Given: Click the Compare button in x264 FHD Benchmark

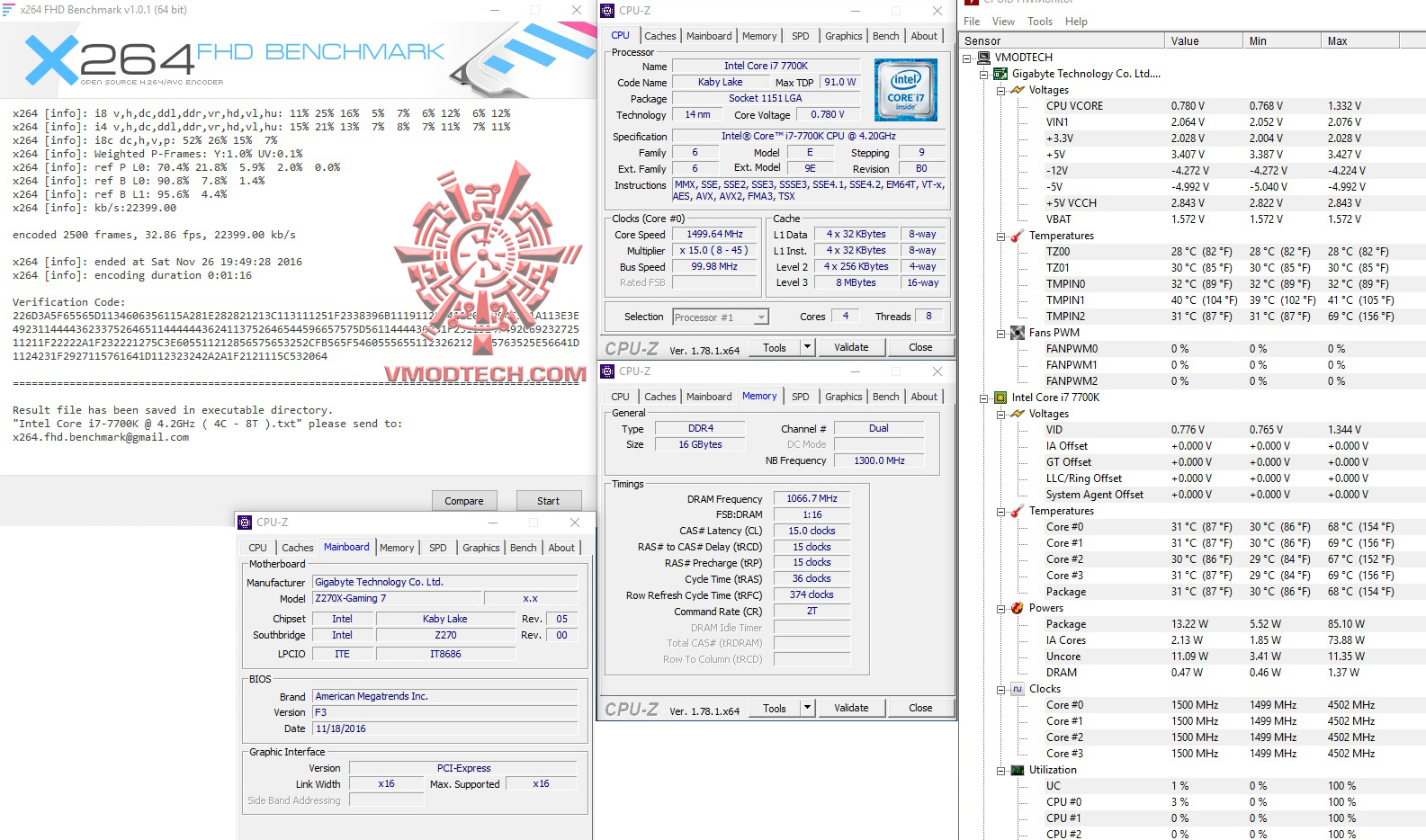Looking at the screenshot, I should [x=464, y=501].
